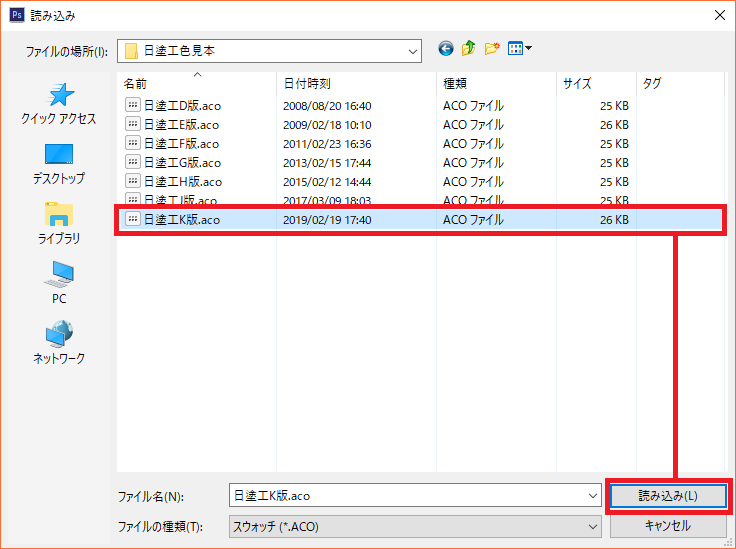The image size is (736, 549).
Task: Sort by 種類 column header
Action: coord(497,84)
